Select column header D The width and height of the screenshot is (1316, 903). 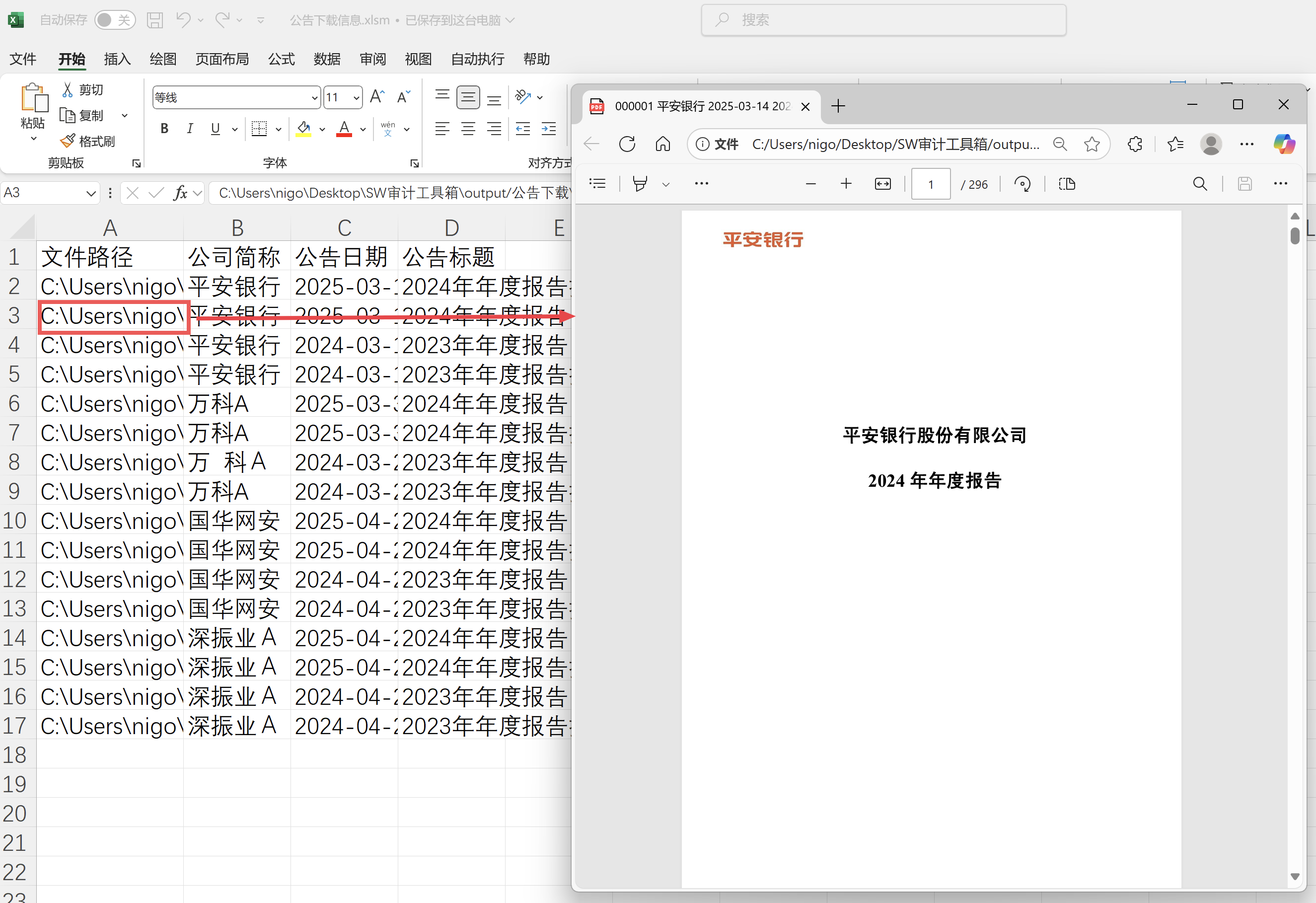[451, 227]
